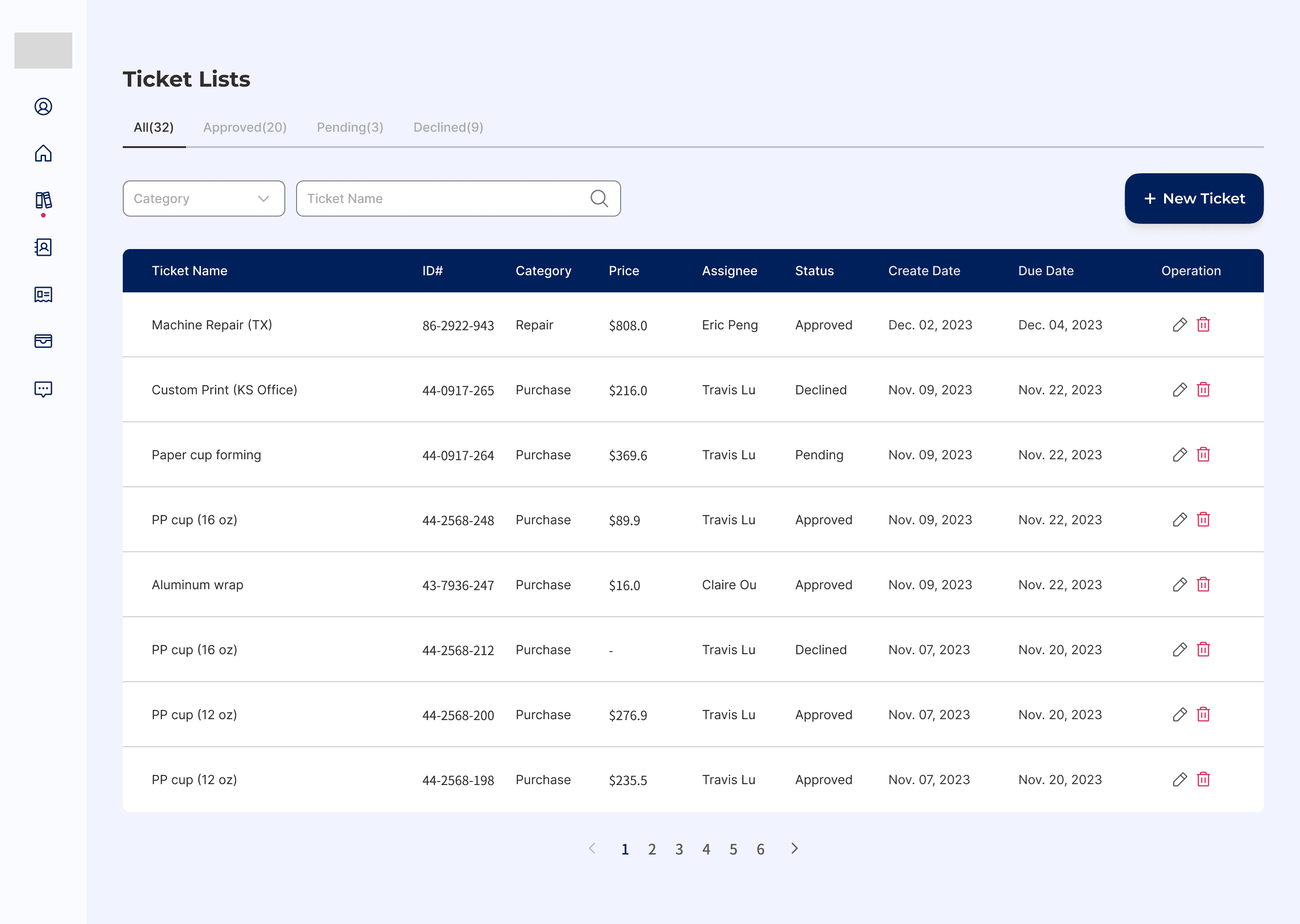This screenshot has width=1300, height=924.
Task: Edit the Machine Repair (TX) ticket
Action: (x=1180, y=324)
